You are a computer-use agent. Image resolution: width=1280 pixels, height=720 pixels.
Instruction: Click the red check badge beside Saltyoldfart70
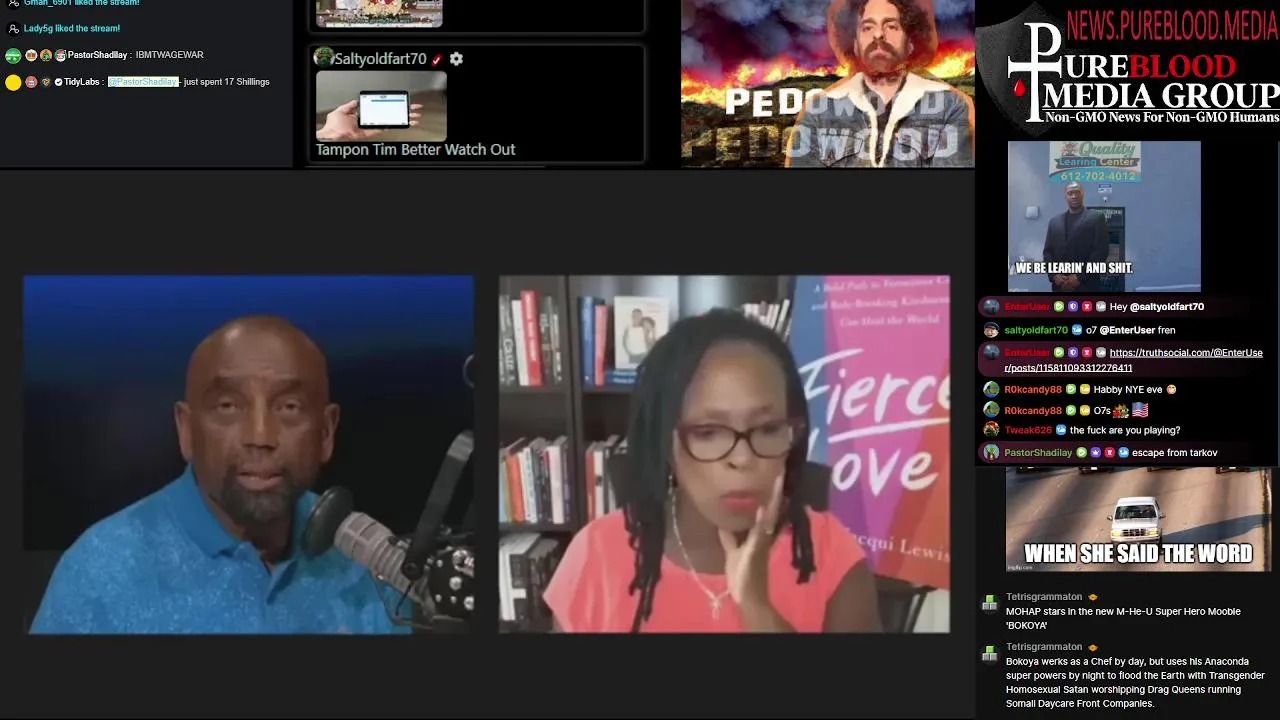pos(437,60)
